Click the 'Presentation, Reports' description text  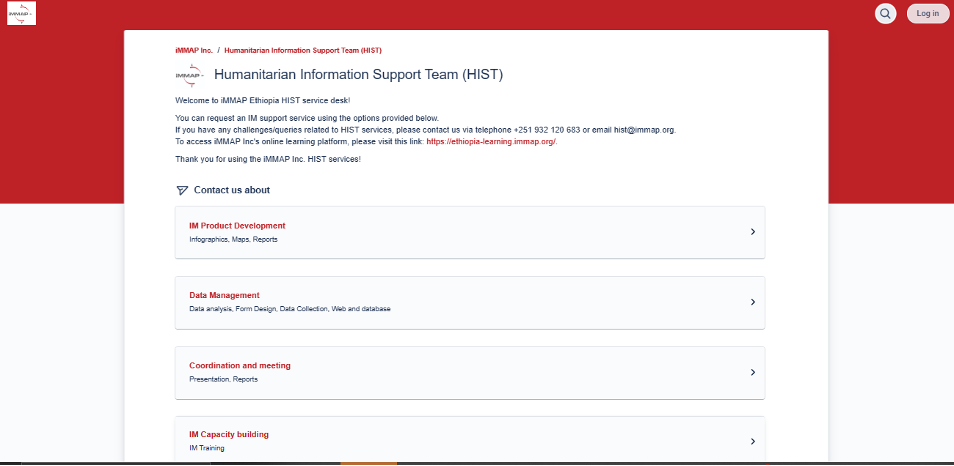click(x=223, y=379)
